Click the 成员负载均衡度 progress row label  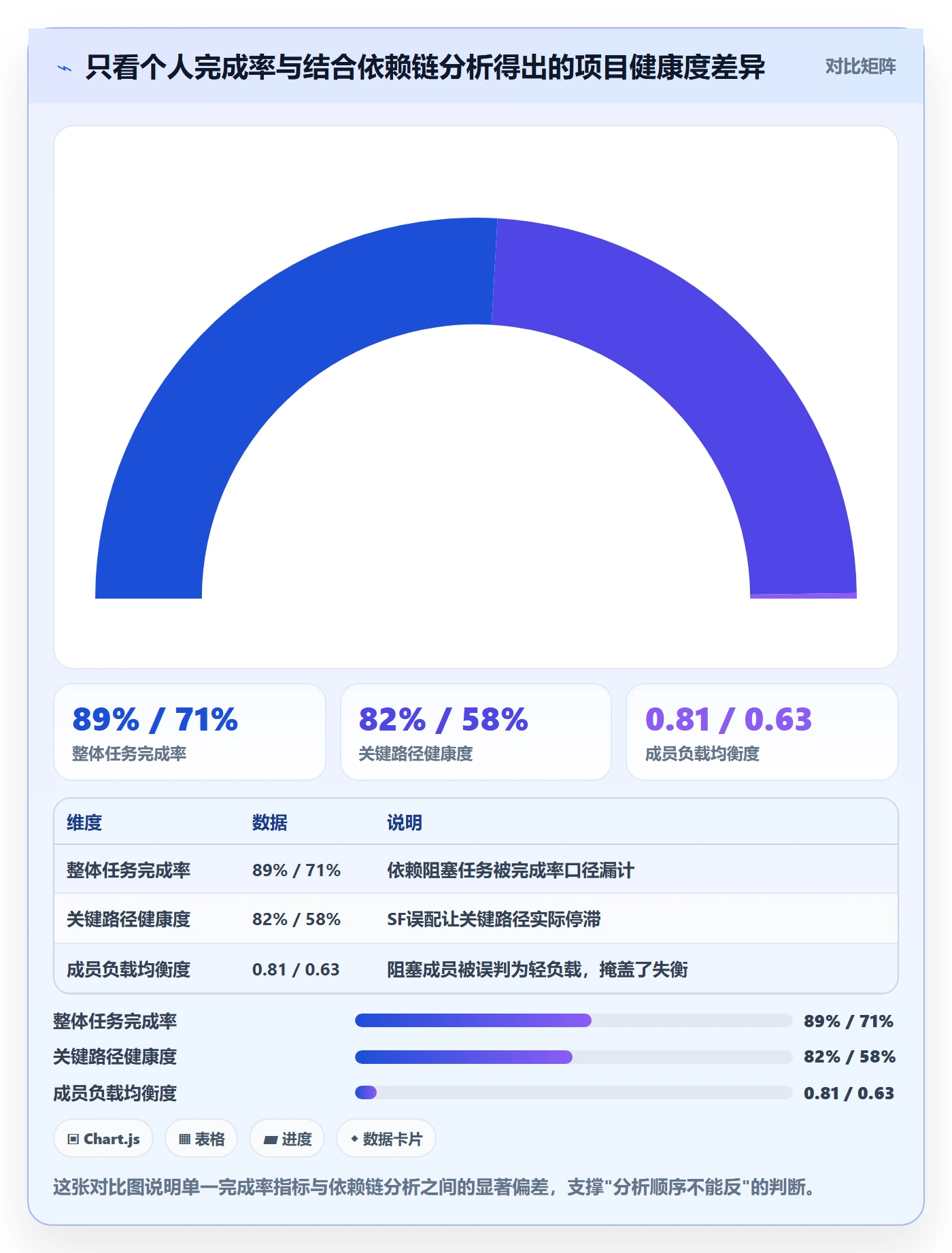[115, 1093]
